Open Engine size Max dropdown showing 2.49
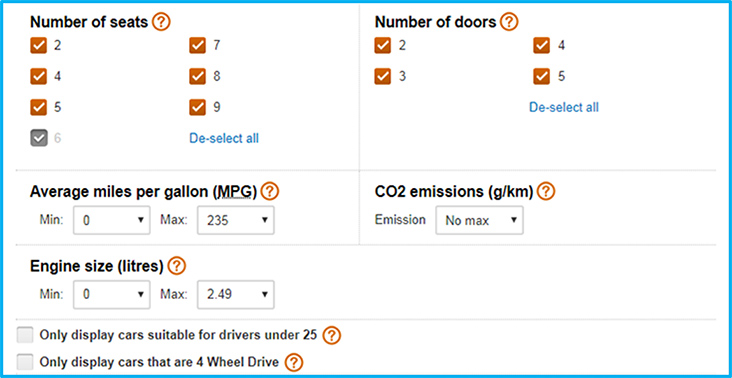Screen dimensions: 732x378 click(x=236, y=294)
